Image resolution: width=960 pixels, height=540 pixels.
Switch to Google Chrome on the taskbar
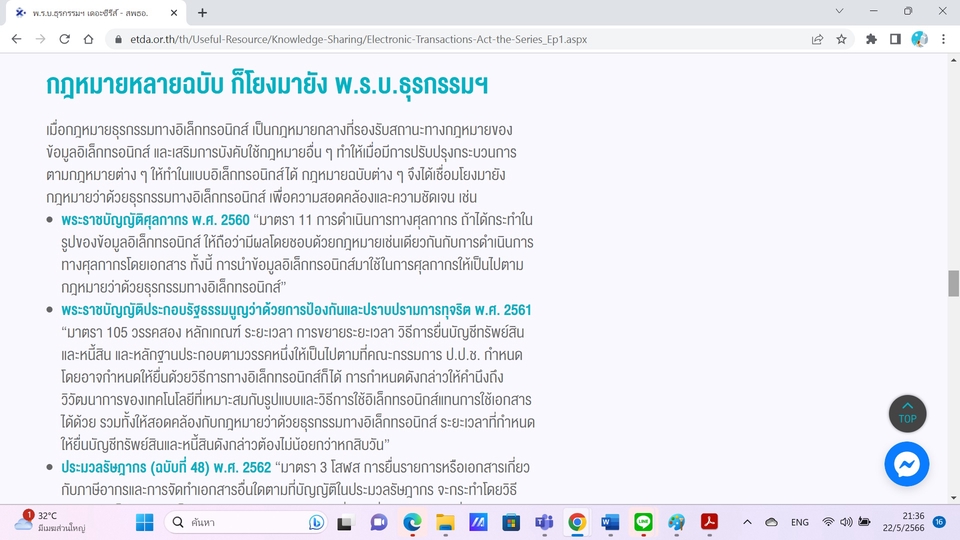pos(577,522)
